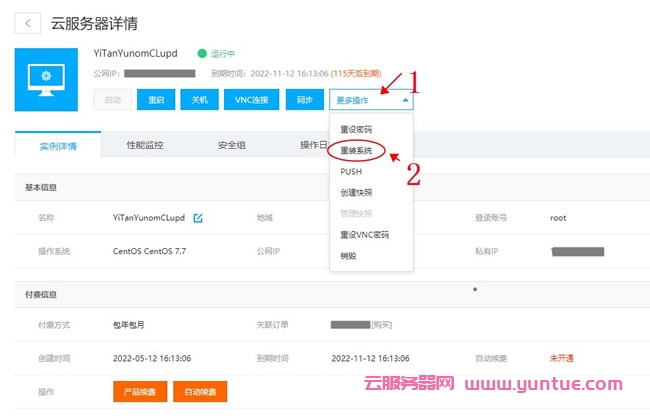Click the orange 产品续费 button
650x420 pixels.
[x=139, y=392]
